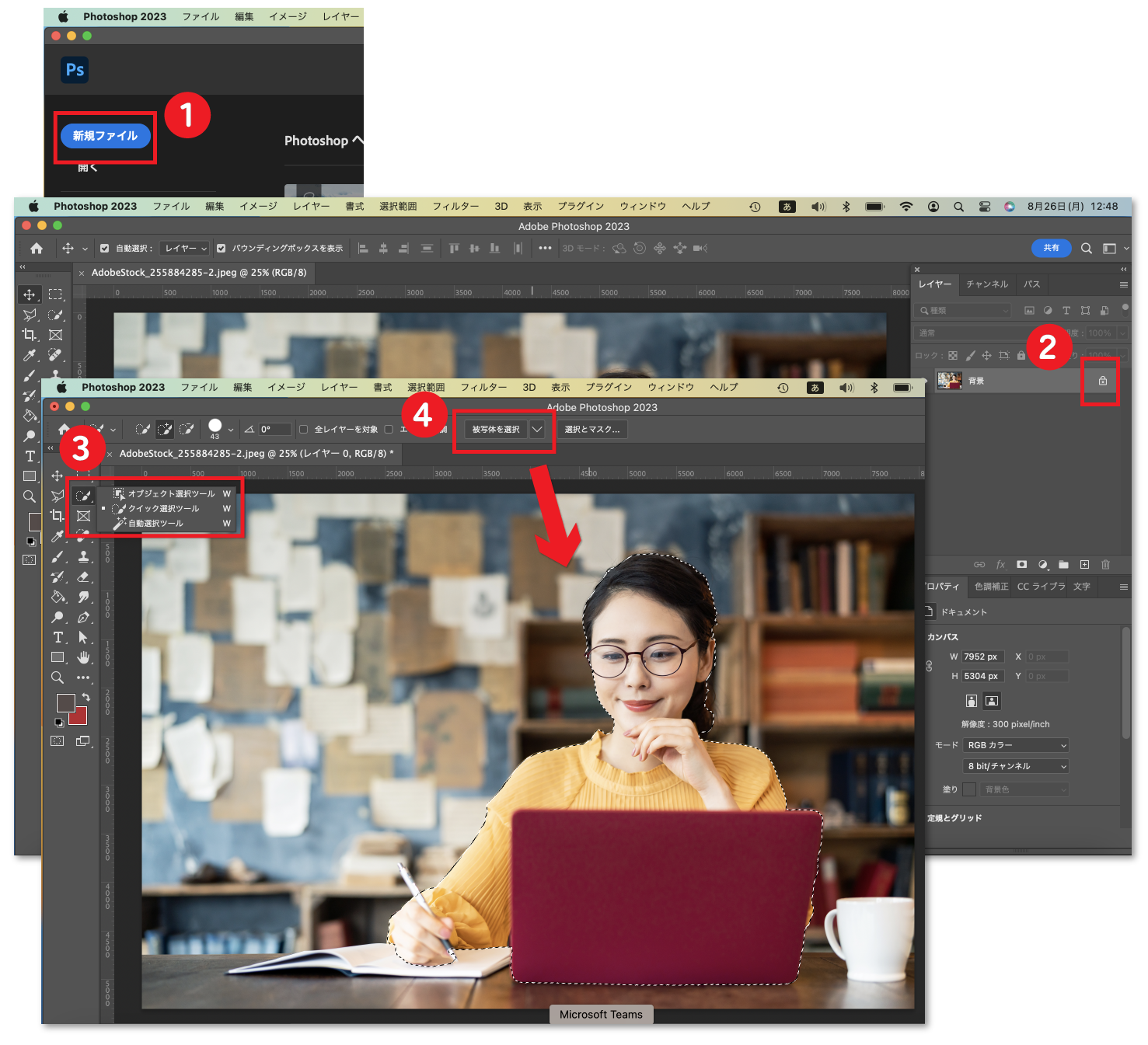
Task: Toggle the バウンディングボックスを表示 checkbox
Action: (221, 249)
